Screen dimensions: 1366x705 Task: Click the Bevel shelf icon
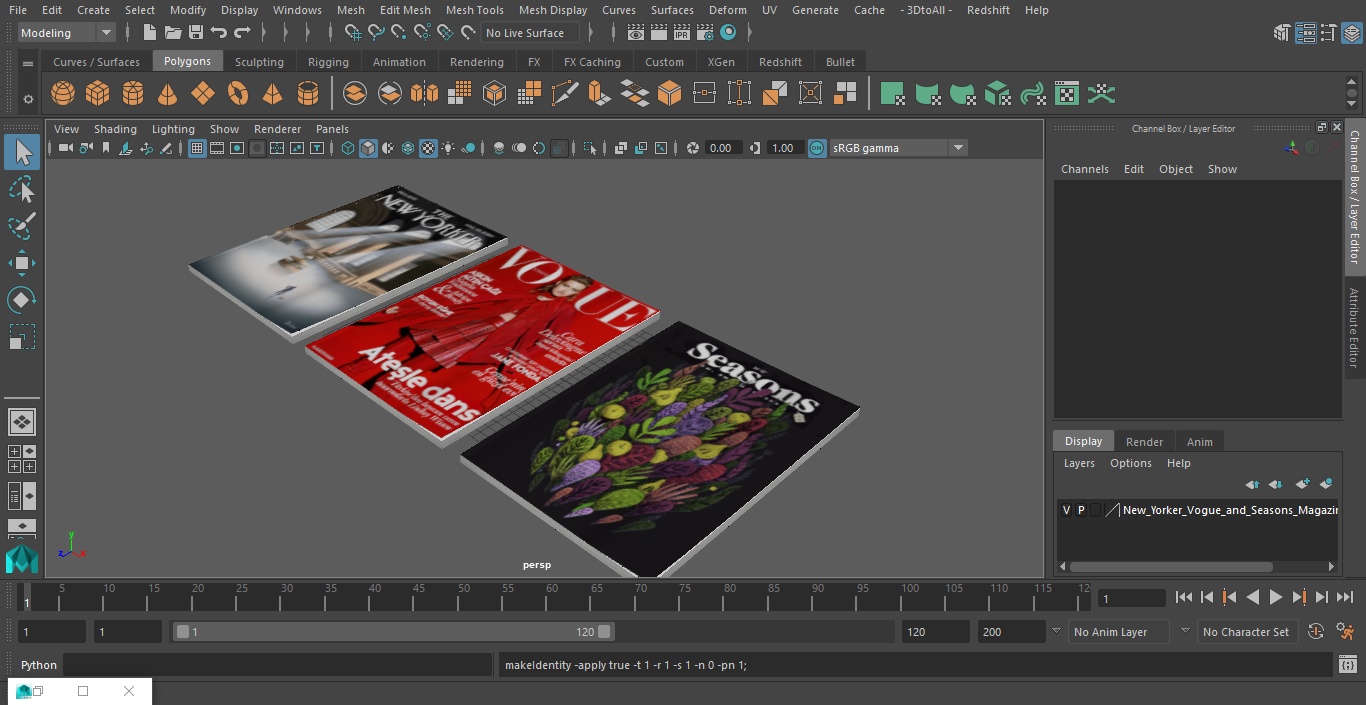tap(670, 94)
